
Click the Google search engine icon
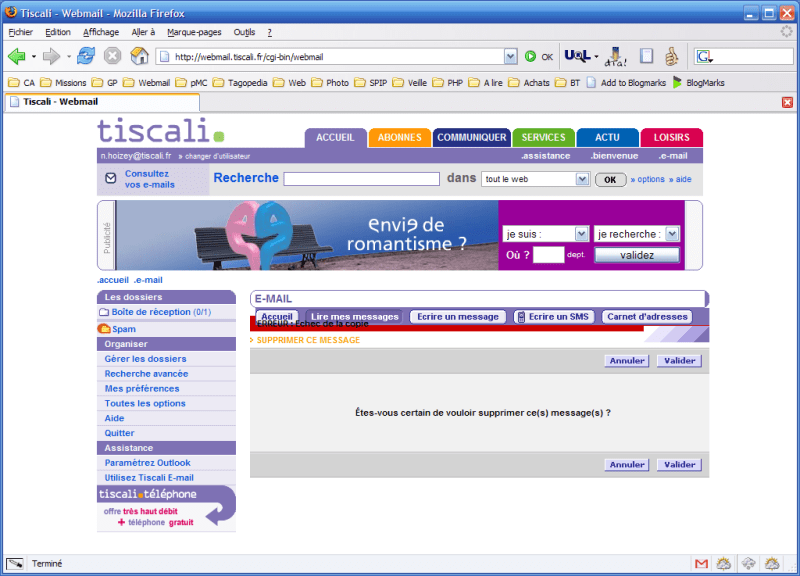pyautogui.click(x=704, y=57)
